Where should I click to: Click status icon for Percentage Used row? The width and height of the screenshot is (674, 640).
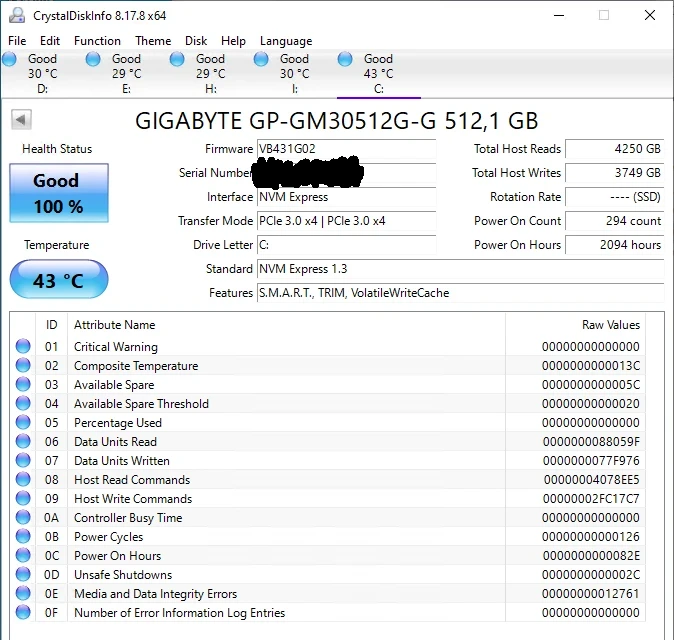23,422
